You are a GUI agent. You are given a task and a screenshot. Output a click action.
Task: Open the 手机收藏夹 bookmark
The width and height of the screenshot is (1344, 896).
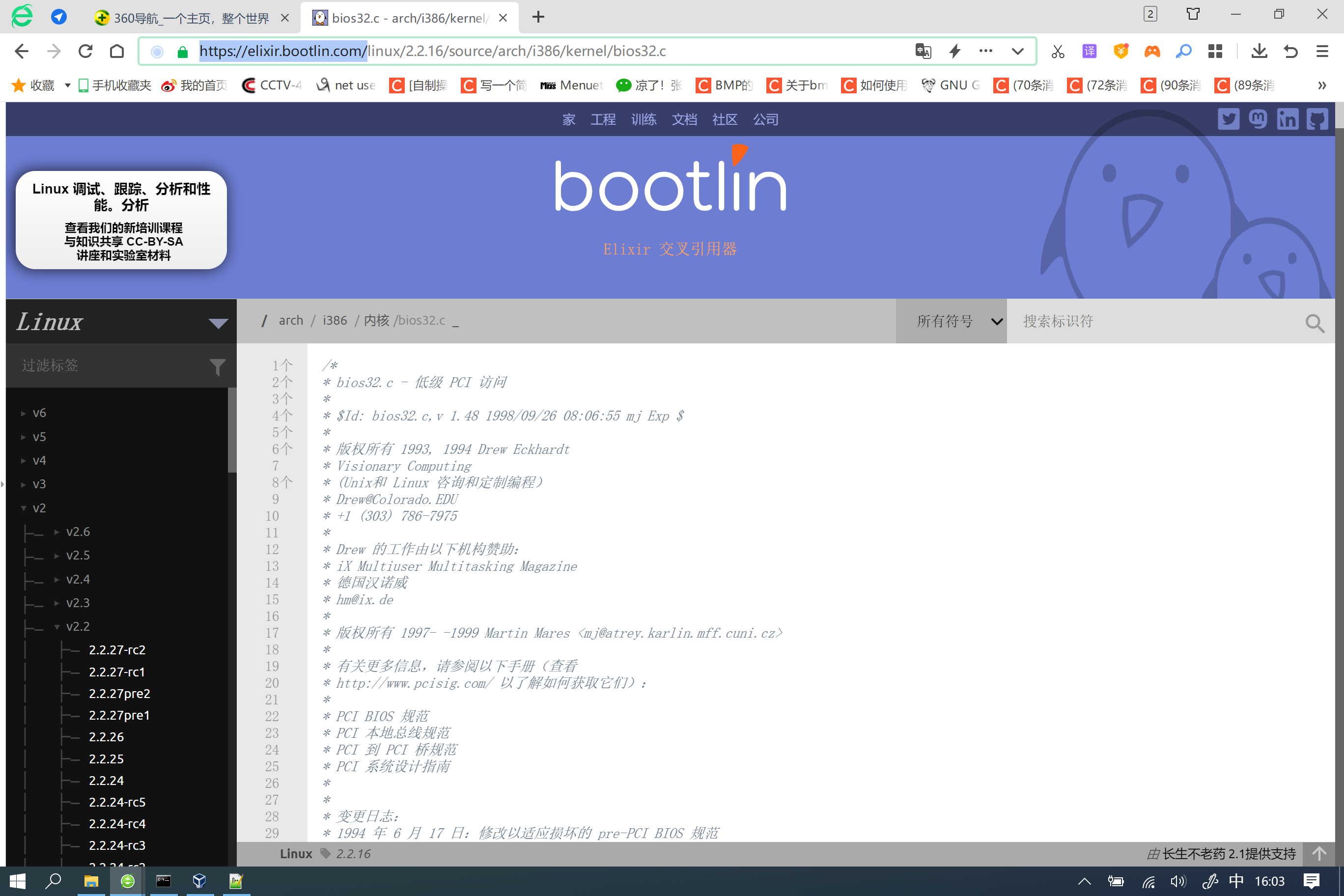[114, 85]
